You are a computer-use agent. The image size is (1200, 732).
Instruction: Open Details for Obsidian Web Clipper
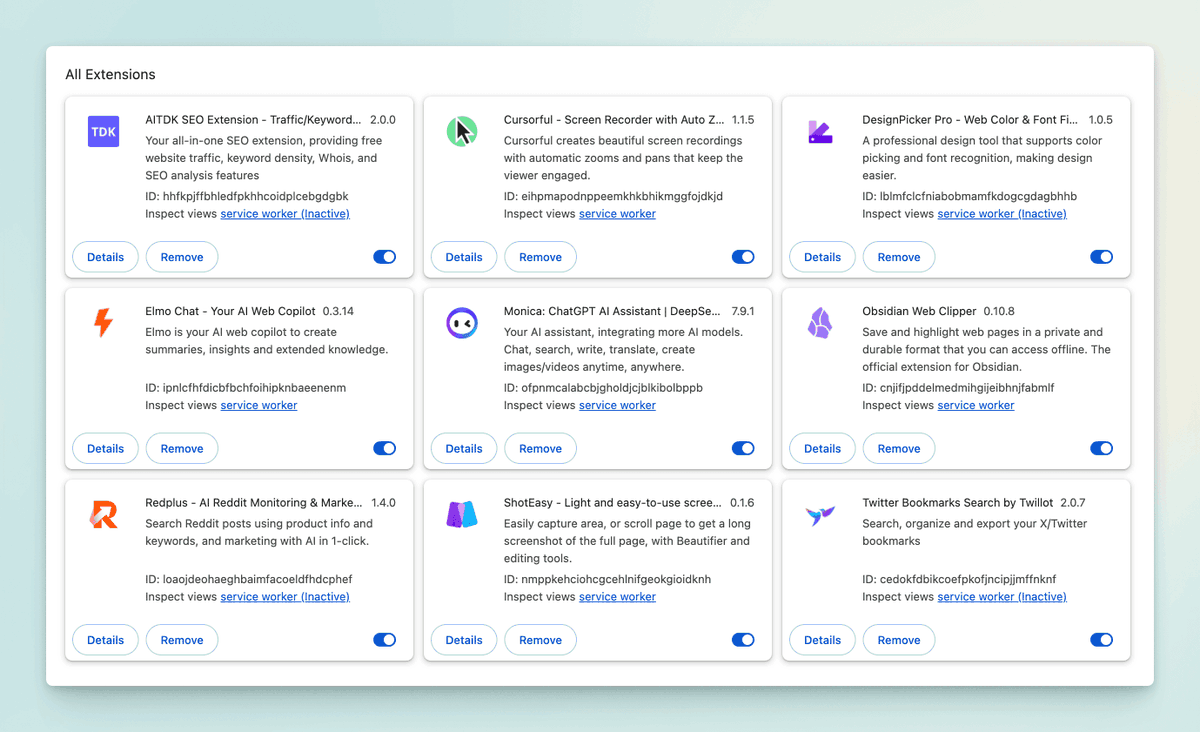[822, 448]
